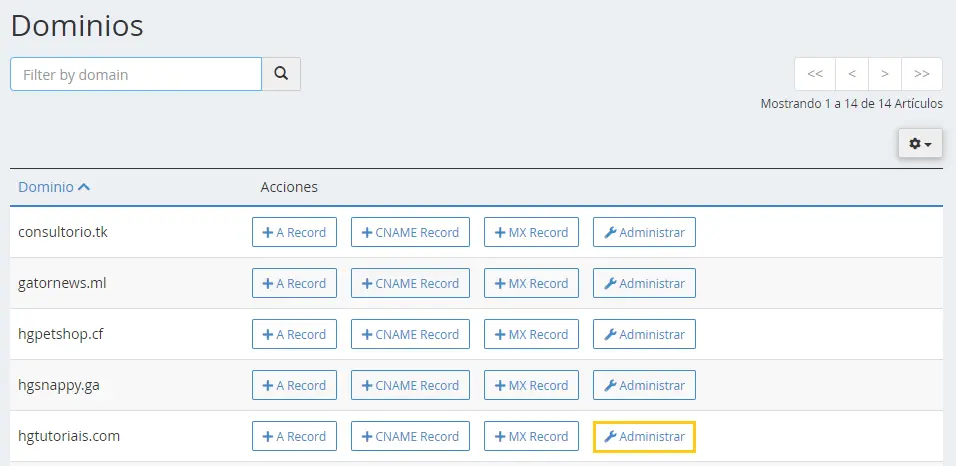This screenshot has height=466, width=956.
Task: Add MX Record for gatornews.ml
Action: click(532, 283)
